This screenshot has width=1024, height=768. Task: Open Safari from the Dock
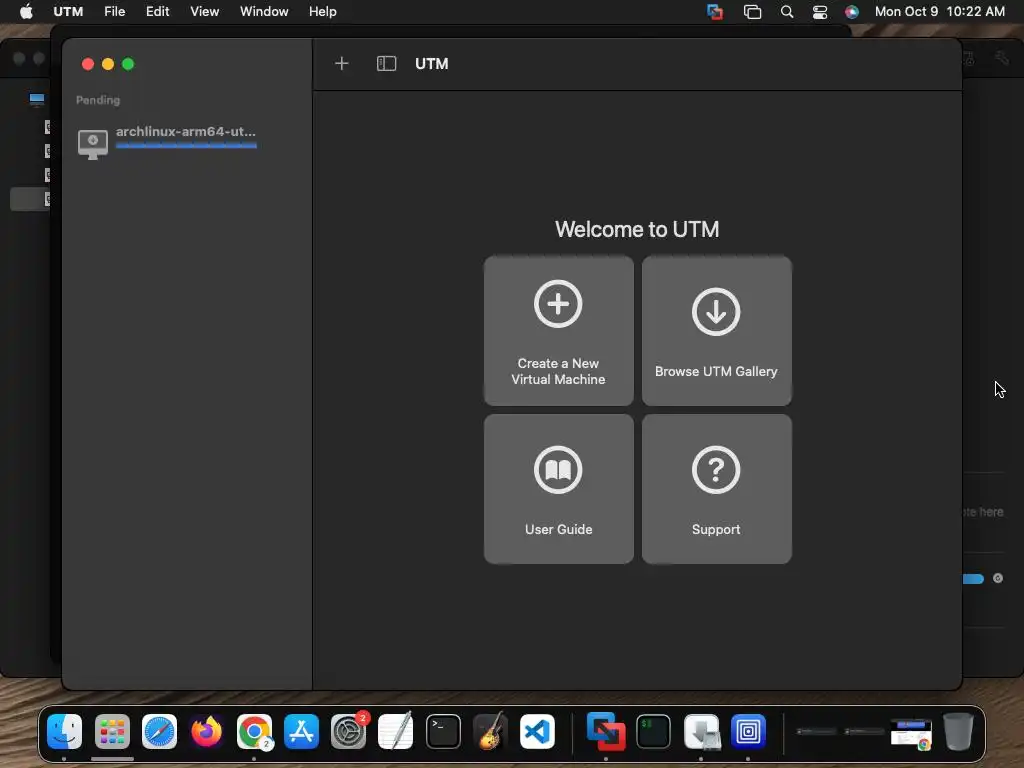coord(159,731)
